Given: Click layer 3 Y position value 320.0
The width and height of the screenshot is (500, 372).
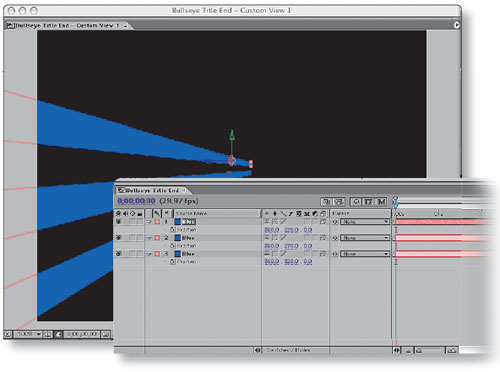Looking at the screenshot, I should (291, 262).
